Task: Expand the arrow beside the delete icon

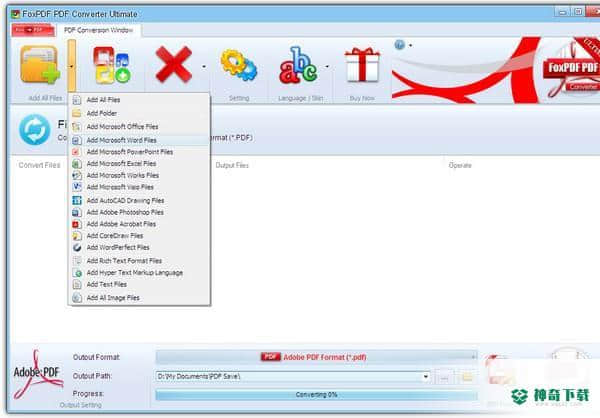Action: [204, 66]
